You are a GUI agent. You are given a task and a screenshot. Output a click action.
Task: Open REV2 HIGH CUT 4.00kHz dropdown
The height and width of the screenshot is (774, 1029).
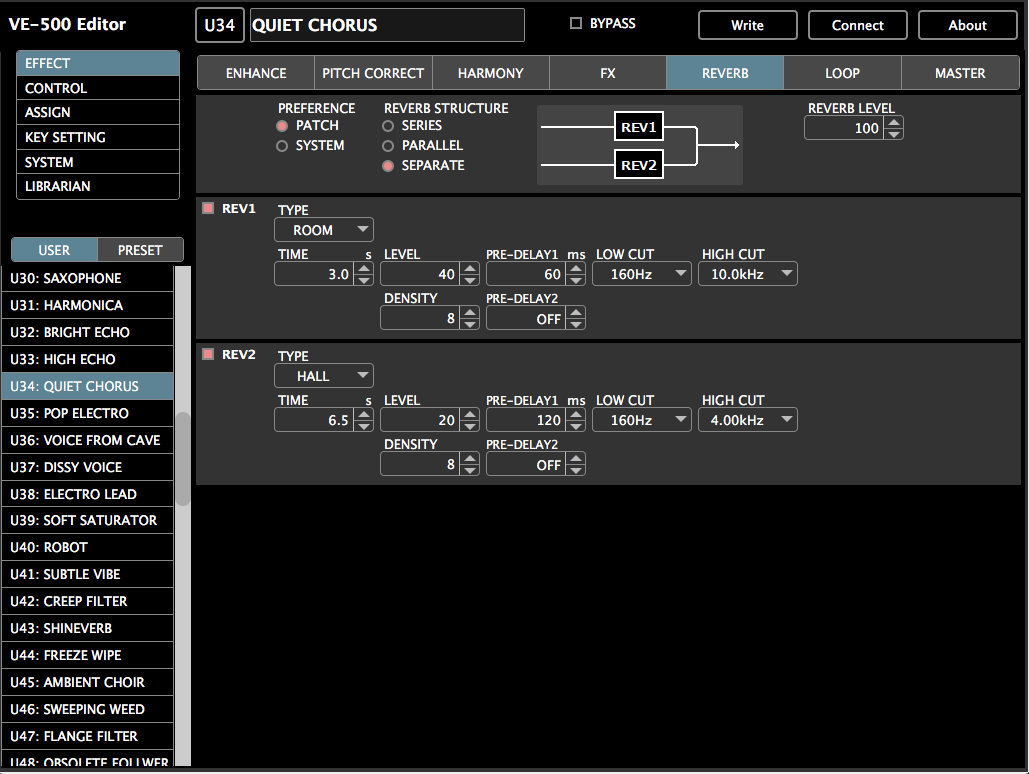pos(748,419)
